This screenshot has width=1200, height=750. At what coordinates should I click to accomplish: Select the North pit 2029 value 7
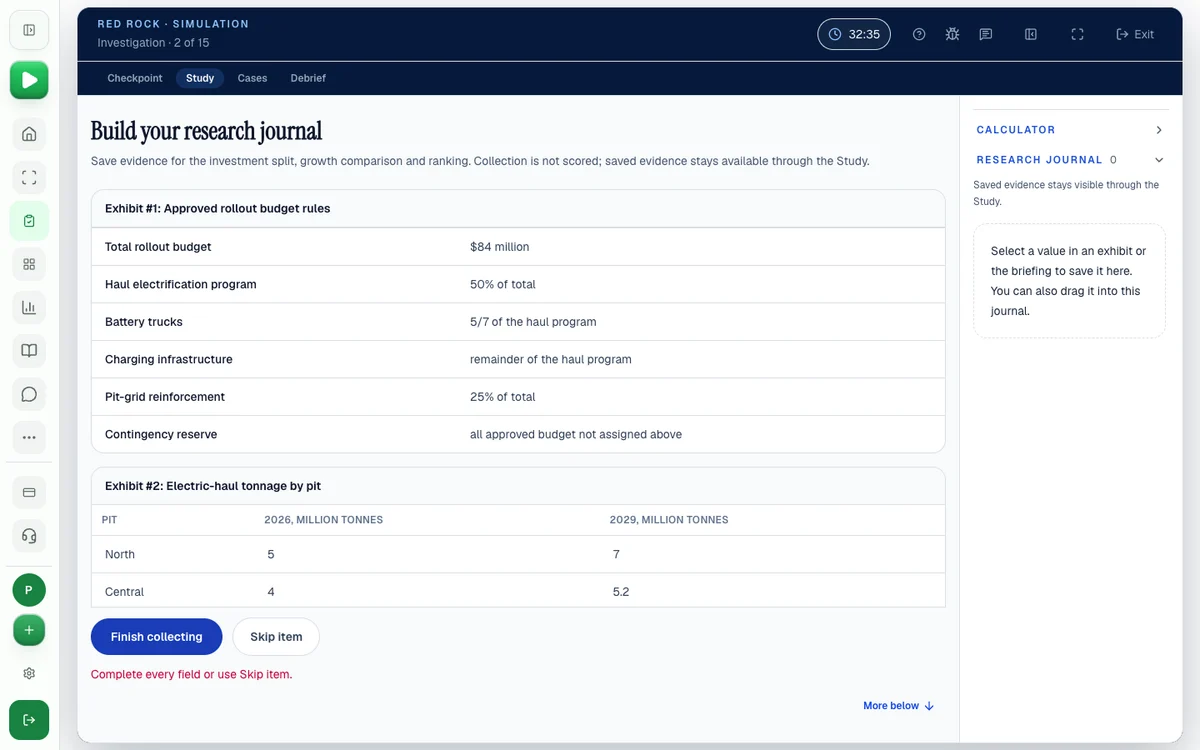pyautogui.click(x=617, y=554)
